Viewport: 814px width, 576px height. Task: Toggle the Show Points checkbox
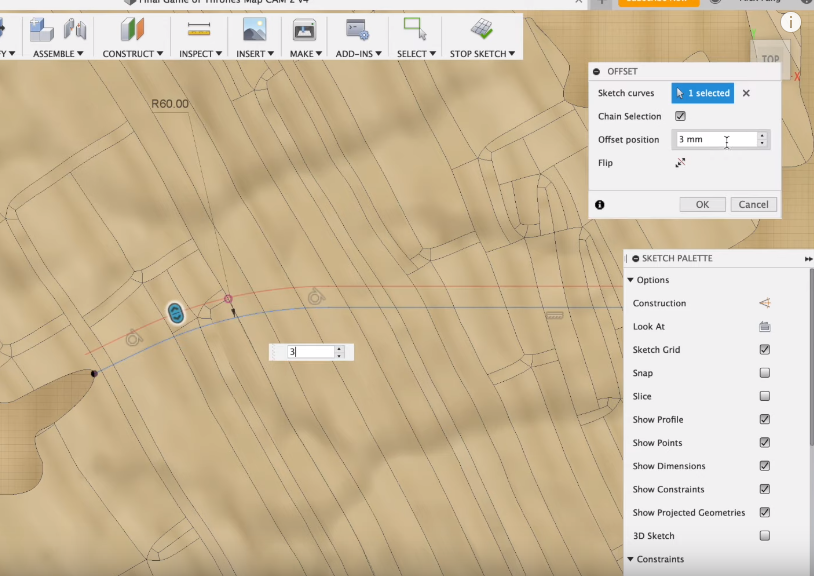(x=765, y=443)
